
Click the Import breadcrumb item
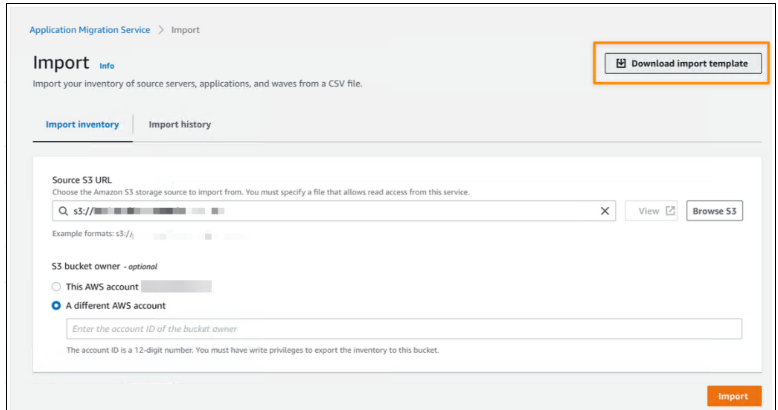pyautogui.click(x=185, y=30)
